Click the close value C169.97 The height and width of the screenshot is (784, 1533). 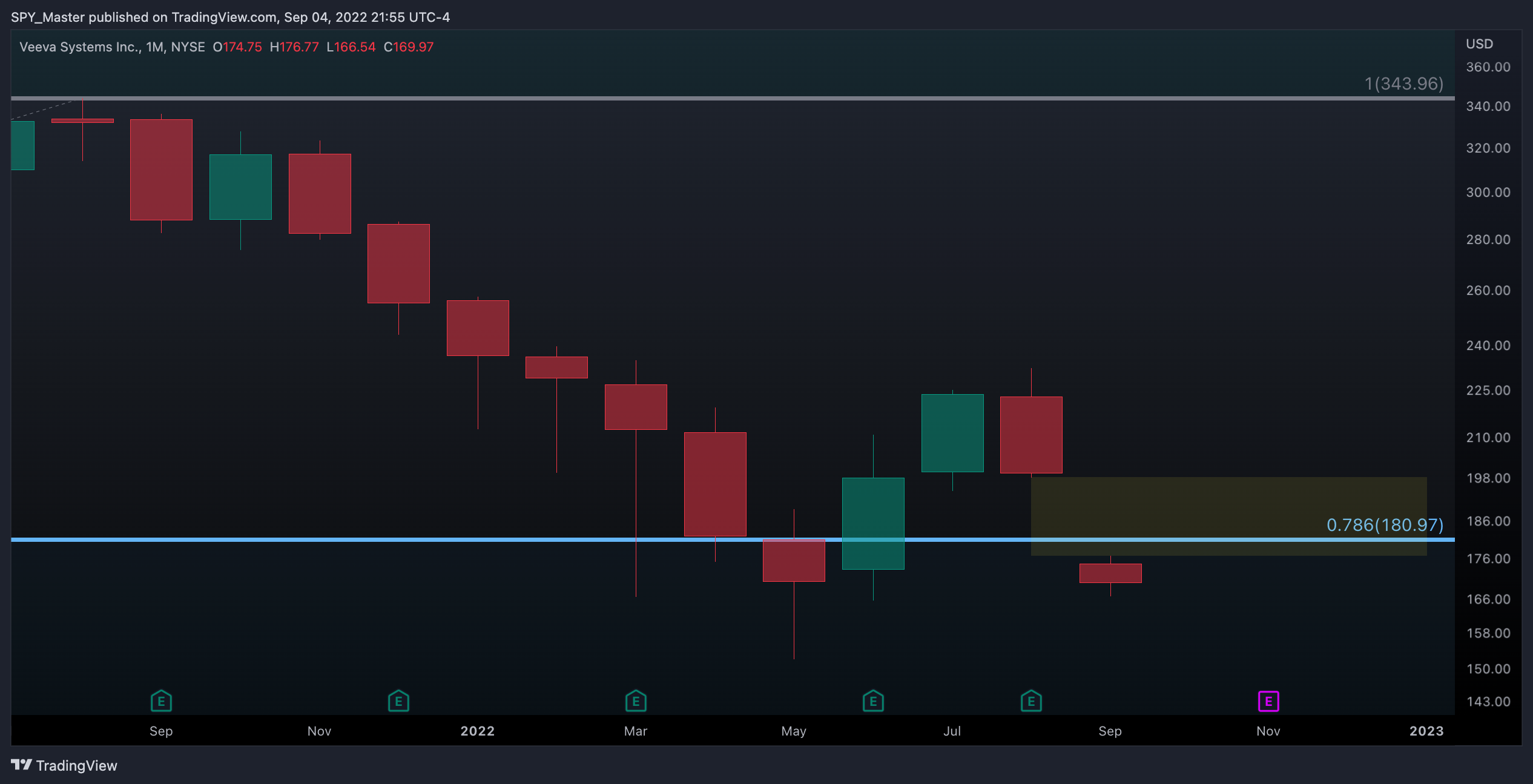(x=409, y=47)
